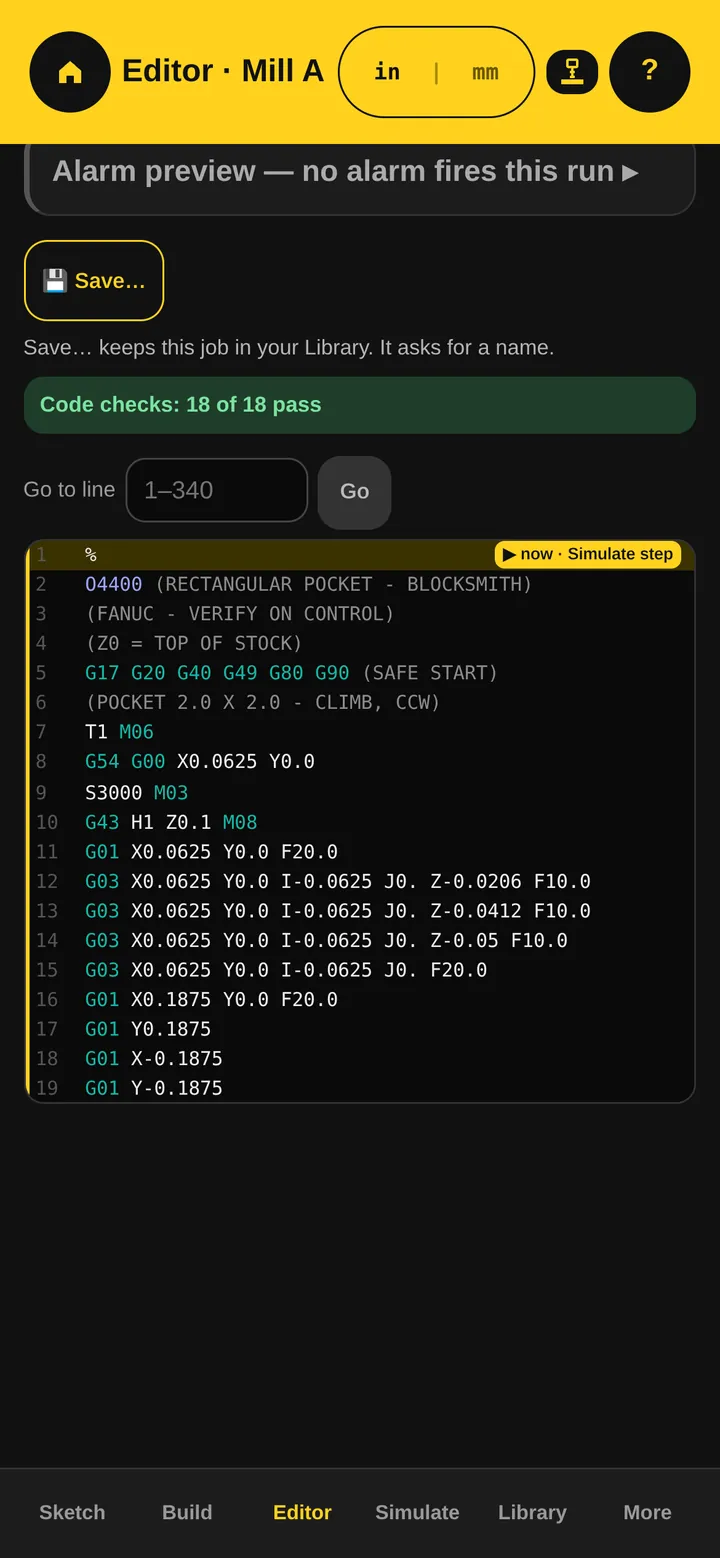
Task: Select comment POCKET 2.0 X 2.0 - CLIMB, CCW
Action: (x=360, y=703)
